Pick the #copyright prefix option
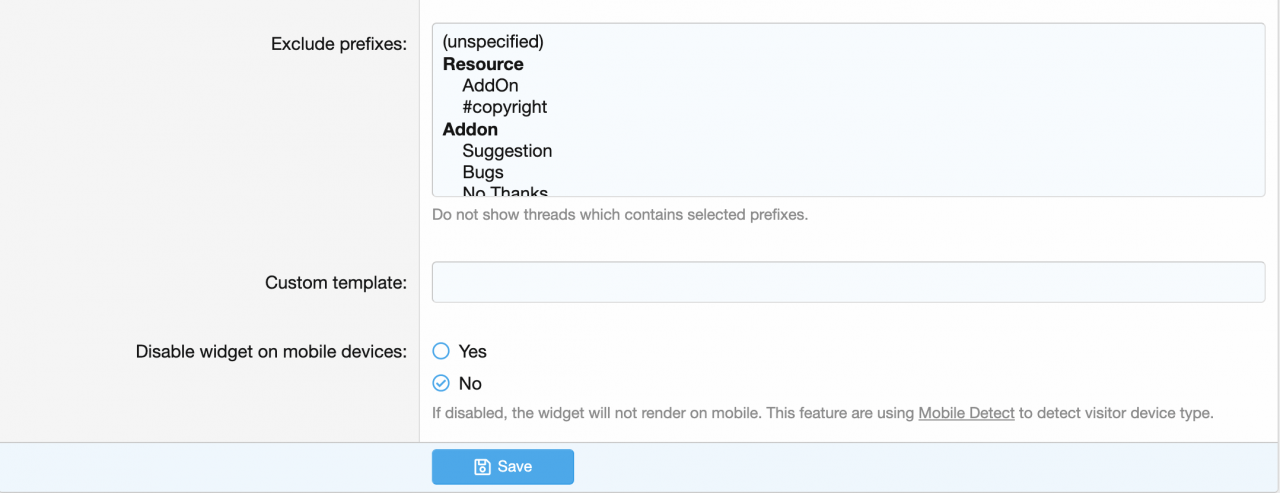This screenshot has width=1280, height=493. coord(504,107)
